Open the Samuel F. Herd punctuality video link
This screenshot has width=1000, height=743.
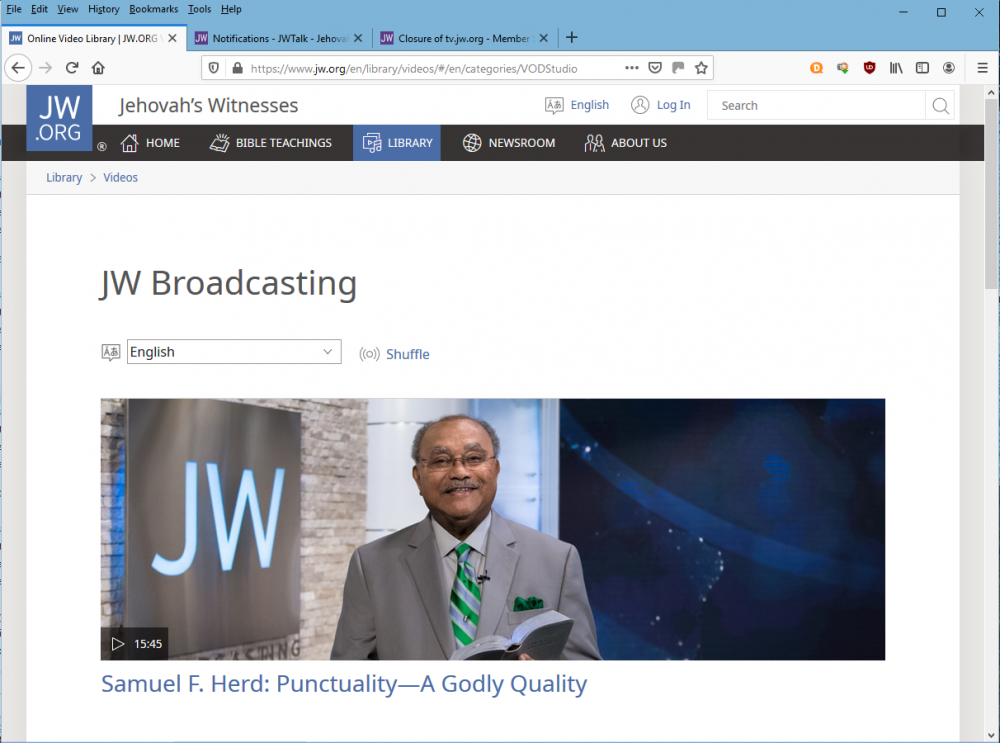point(344,684)
